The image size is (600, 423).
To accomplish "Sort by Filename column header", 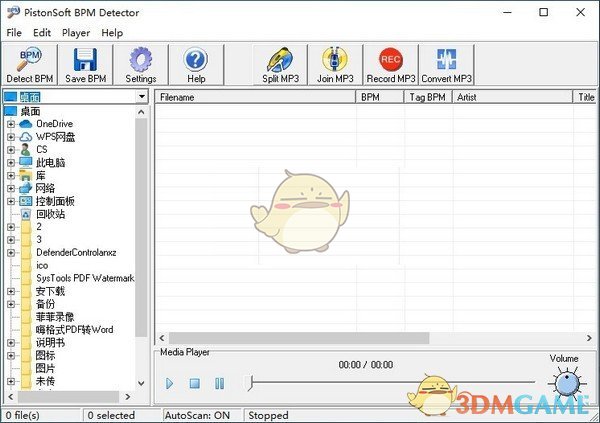I will tap(255, 97).
